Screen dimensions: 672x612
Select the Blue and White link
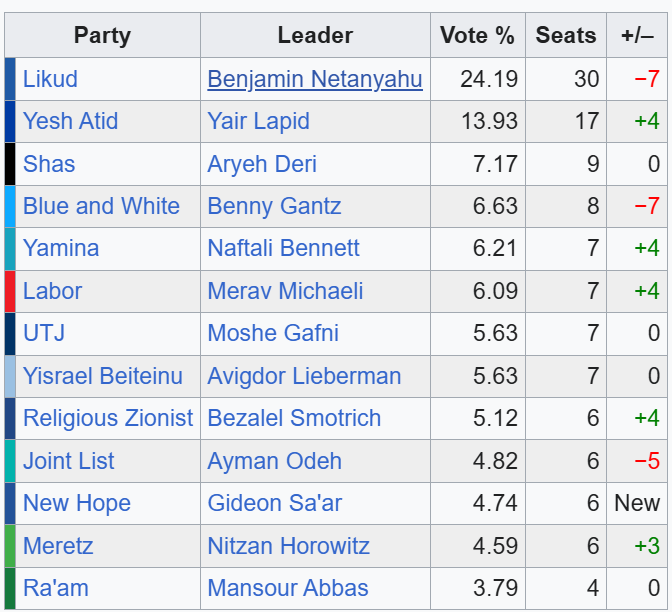coord(101,206)
